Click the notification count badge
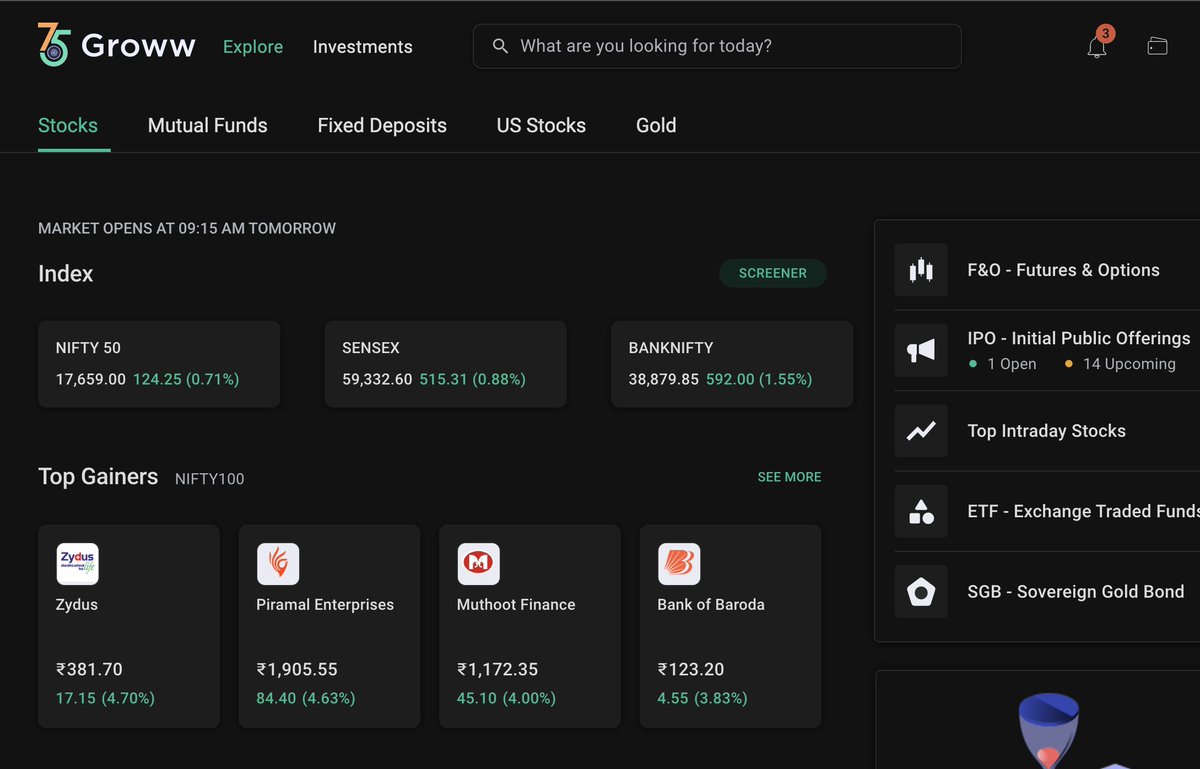1200x769 pixels. coord(1105,34)
